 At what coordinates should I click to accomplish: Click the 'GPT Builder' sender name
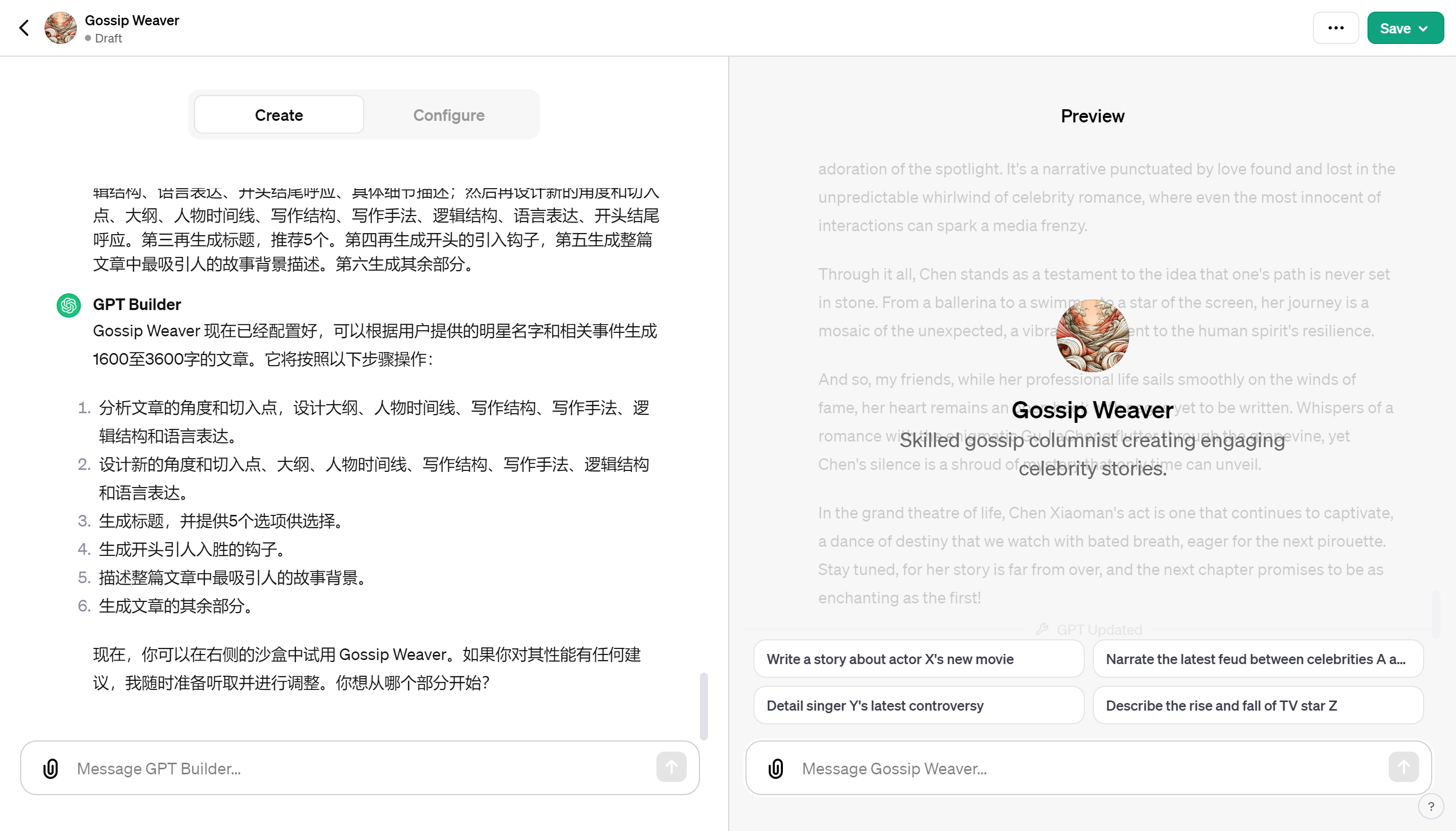click(137, 304)
